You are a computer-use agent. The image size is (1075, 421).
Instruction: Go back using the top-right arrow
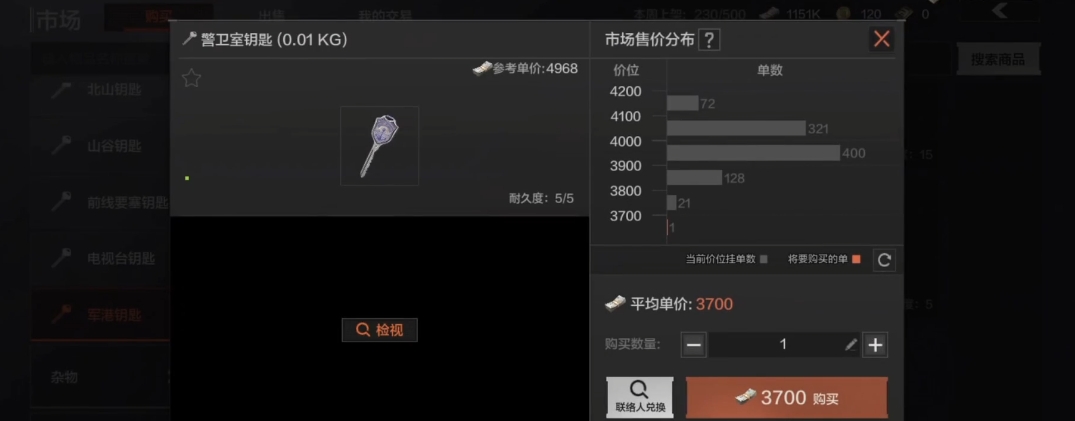pos(1000,10)
